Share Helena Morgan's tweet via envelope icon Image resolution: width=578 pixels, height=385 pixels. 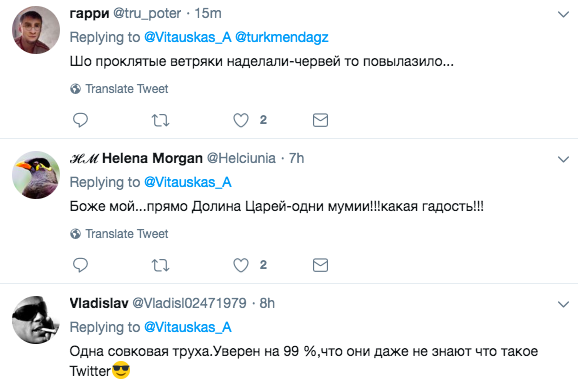pos(320,265)
